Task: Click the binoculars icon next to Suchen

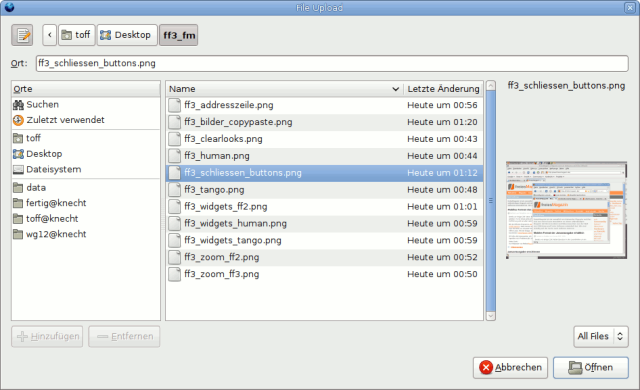Action: [18, 105]
